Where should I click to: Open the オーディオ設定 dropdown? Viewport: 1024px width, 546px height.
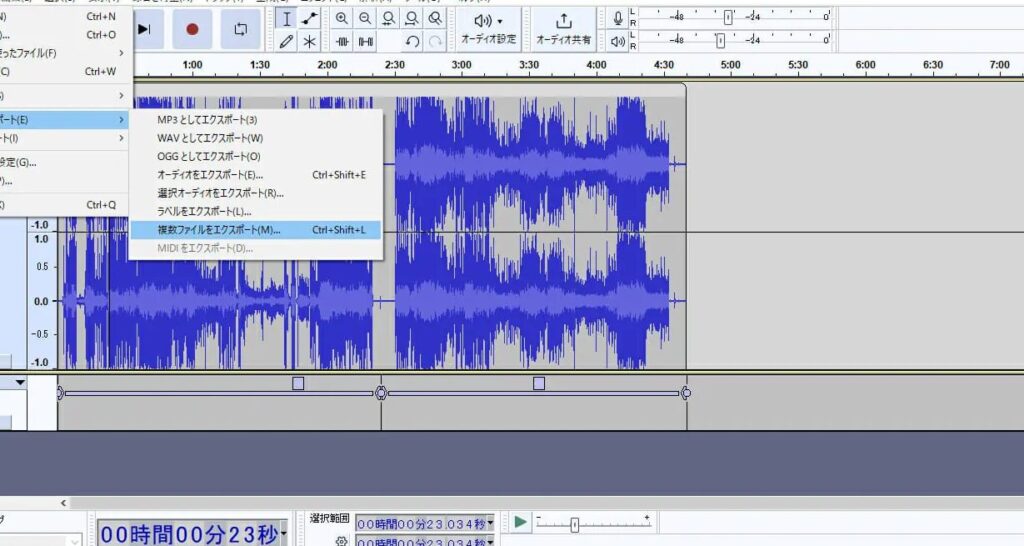(488, 28)
